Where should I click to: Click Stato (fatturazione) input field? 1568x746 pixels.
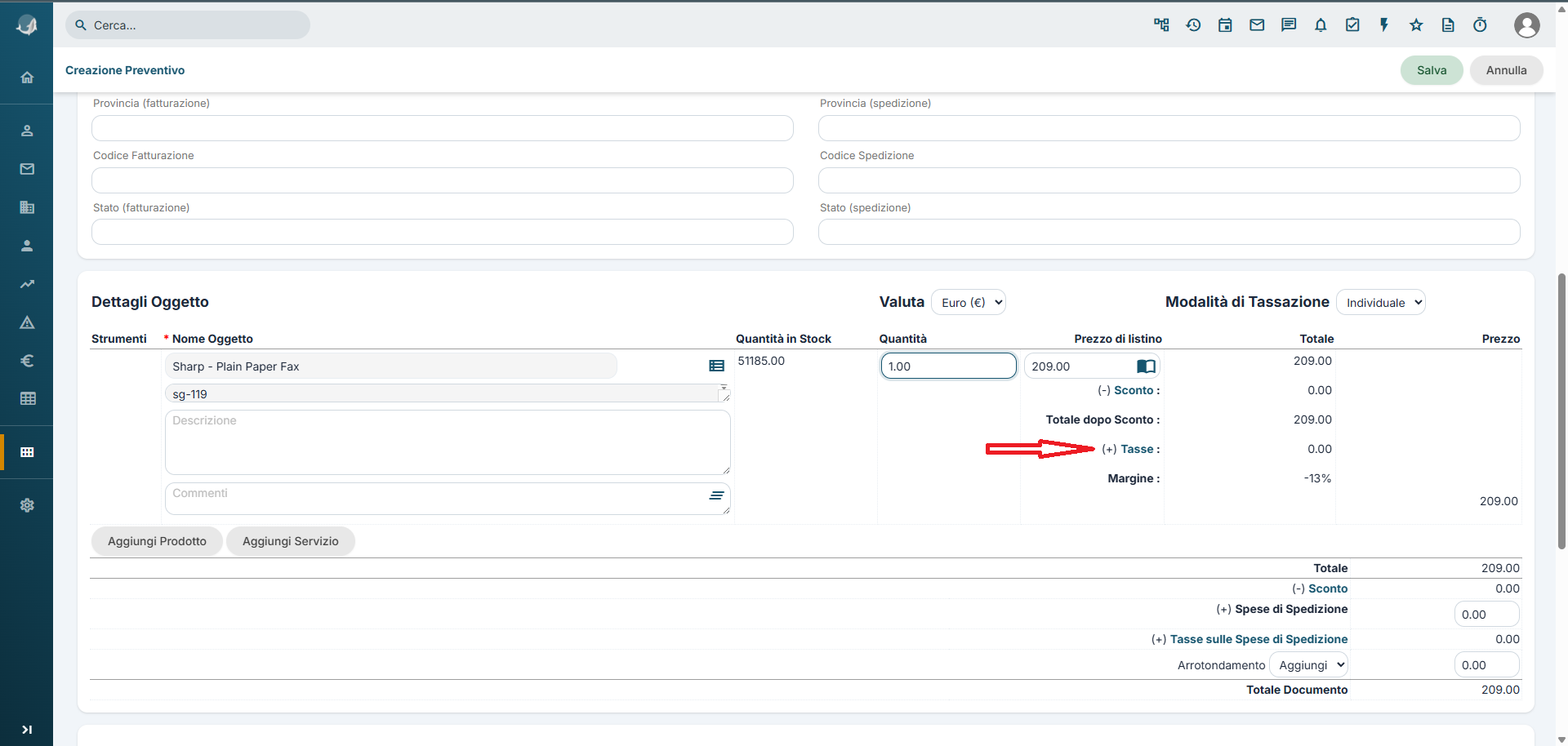coord(443,232)
